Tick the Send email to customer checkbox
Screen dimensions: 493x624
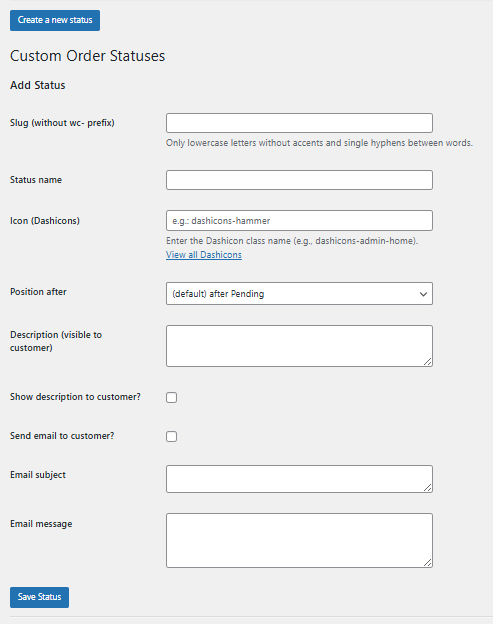pyautogui.click(x=171, y=436)
